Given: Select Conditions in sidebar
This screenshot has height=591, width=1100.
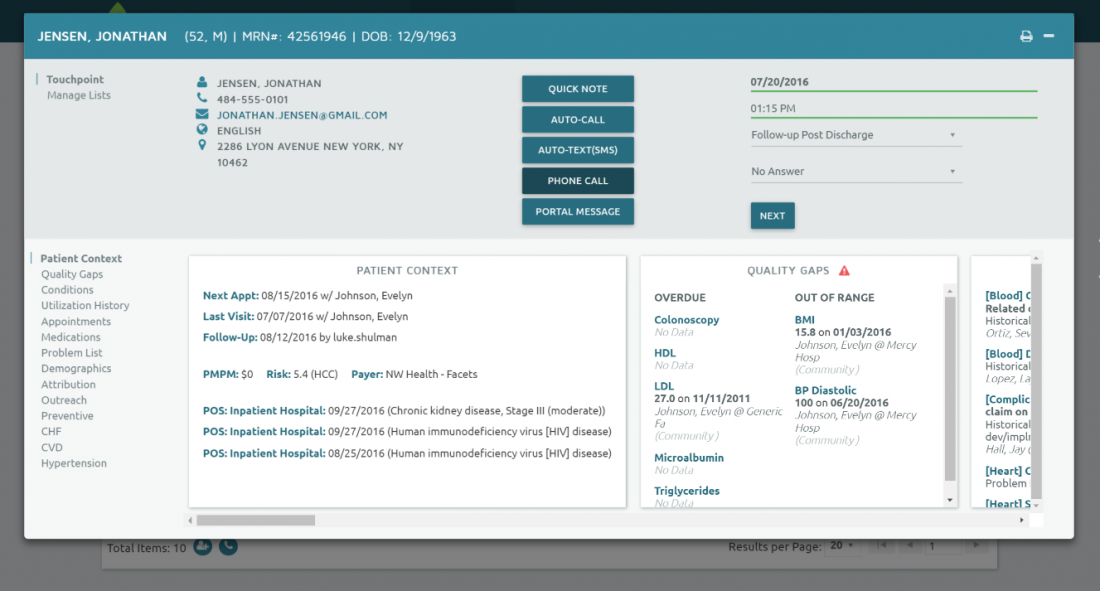Looking at the screenshot, I should [x=67, y=289].
